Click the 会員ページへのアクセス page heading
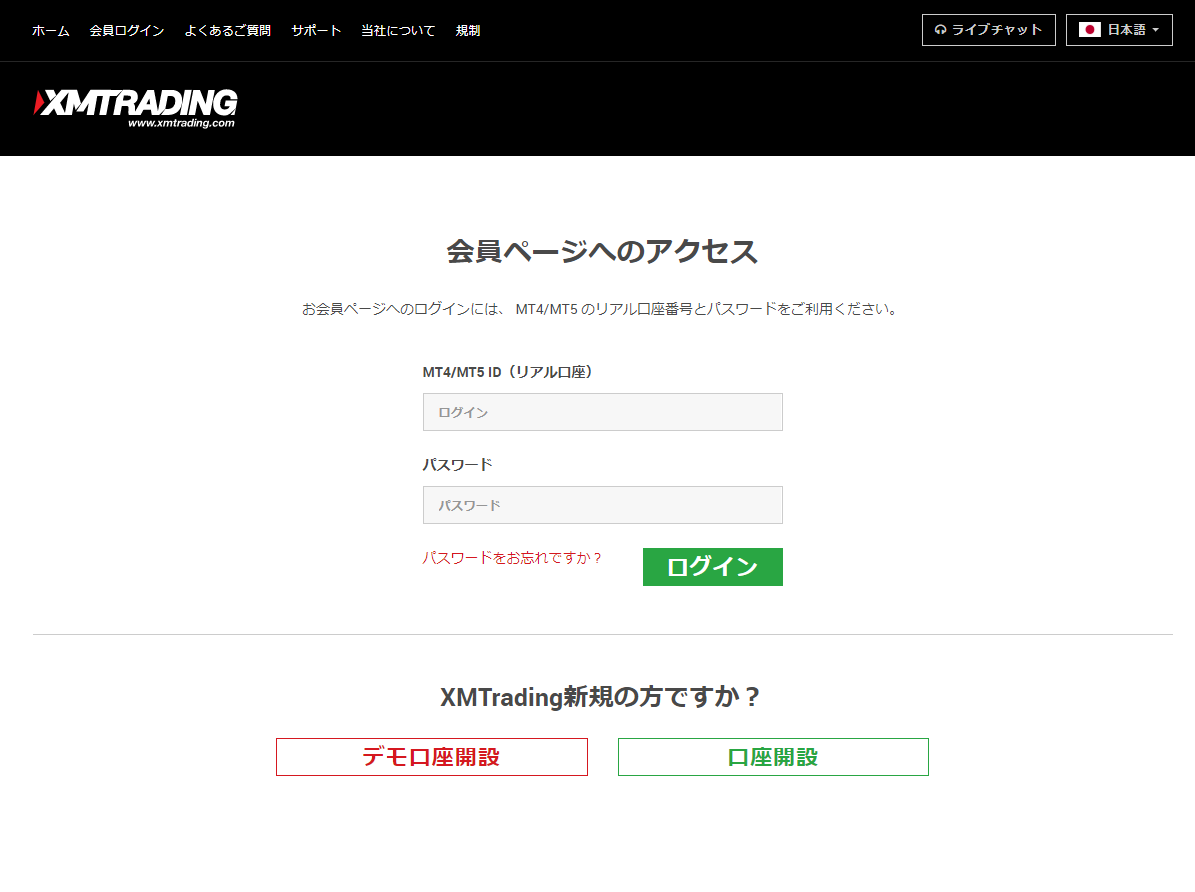Image resolution: width=1195 pixels, height=892 pixels. 602,252
